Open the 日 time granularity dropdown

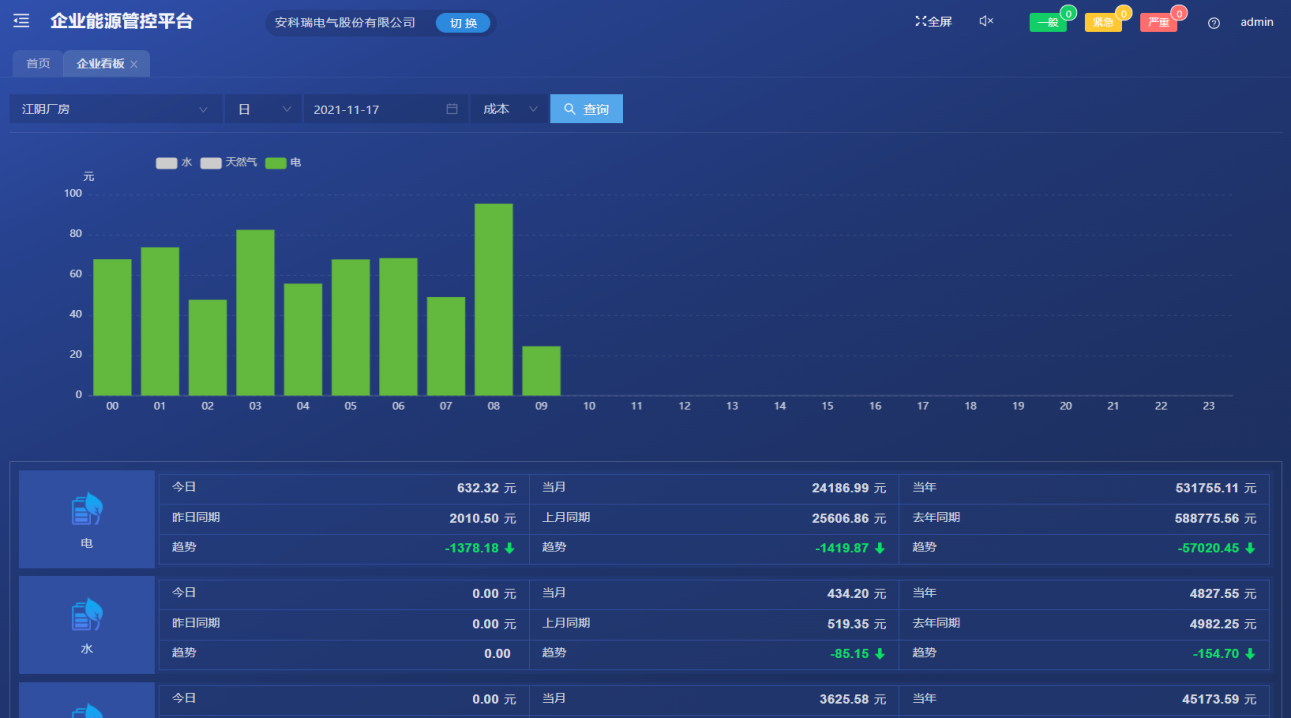click(262, 108)
